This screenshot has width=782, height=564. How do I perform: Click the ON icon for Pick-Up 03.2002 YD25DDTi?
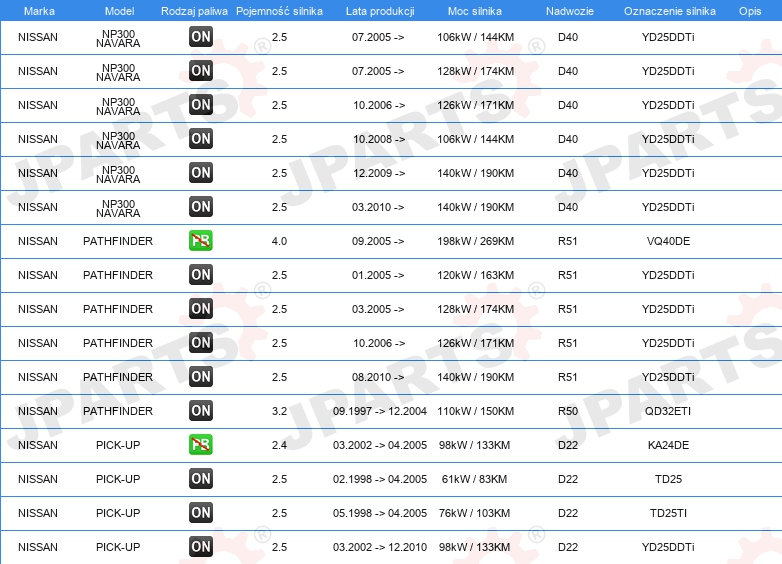201,547
